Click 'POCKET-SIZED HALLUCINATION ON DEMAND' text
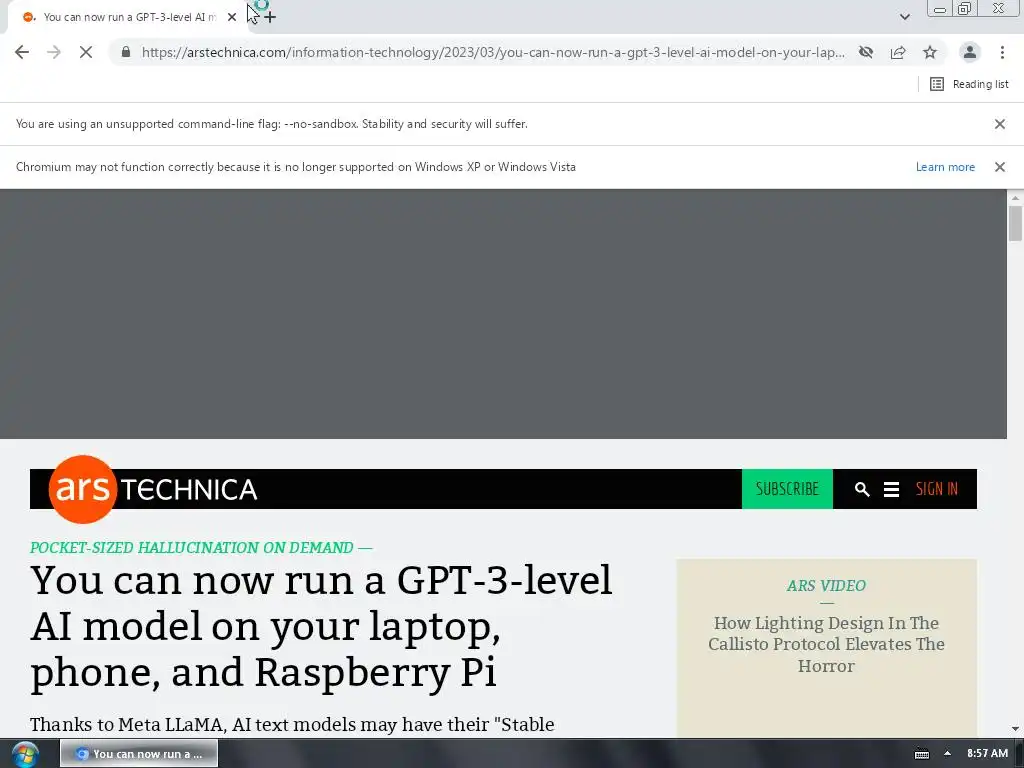 [191, 548]
